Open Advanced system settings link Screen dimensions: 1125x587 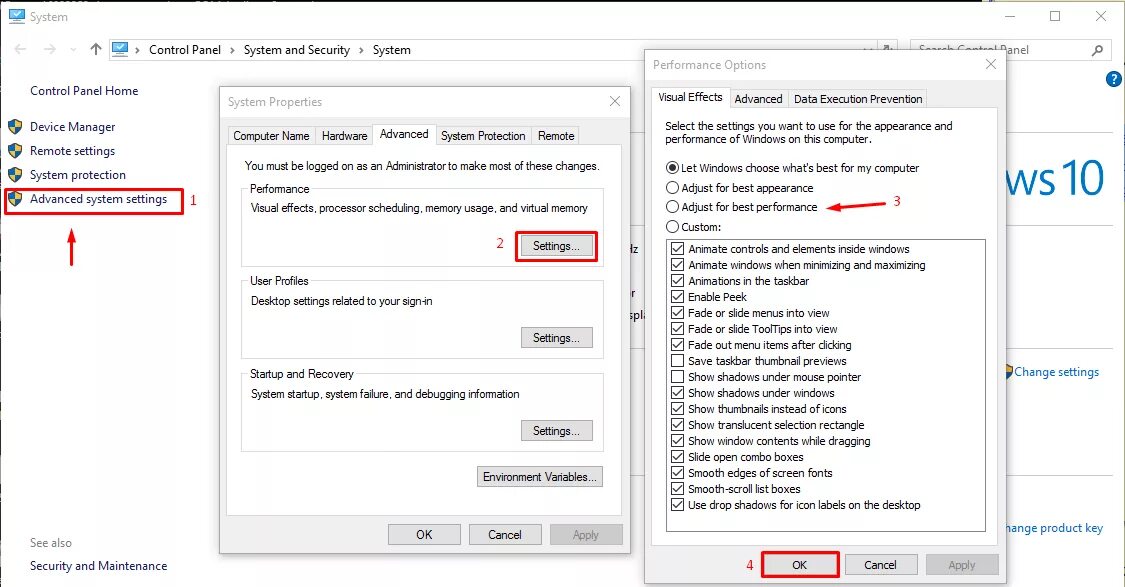click(x=98, y=199)
